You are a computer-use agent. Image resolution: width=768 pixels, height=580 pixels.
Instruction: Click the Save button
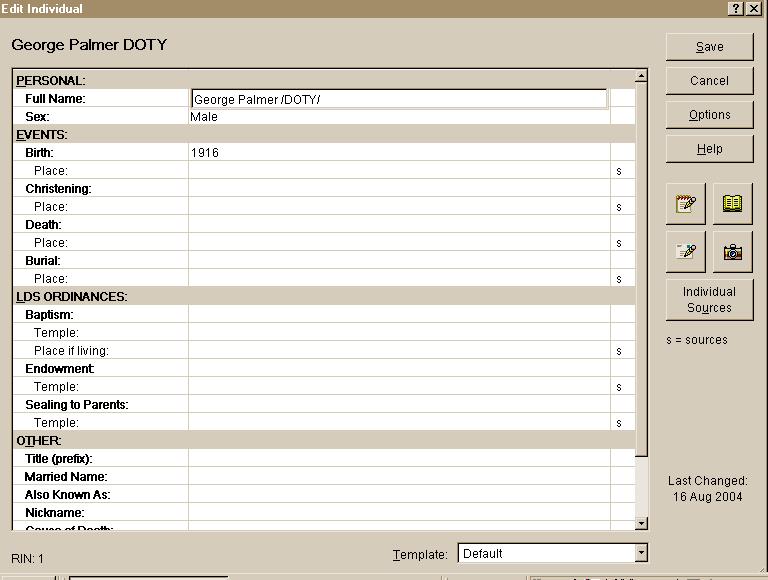tap(709, 47)
